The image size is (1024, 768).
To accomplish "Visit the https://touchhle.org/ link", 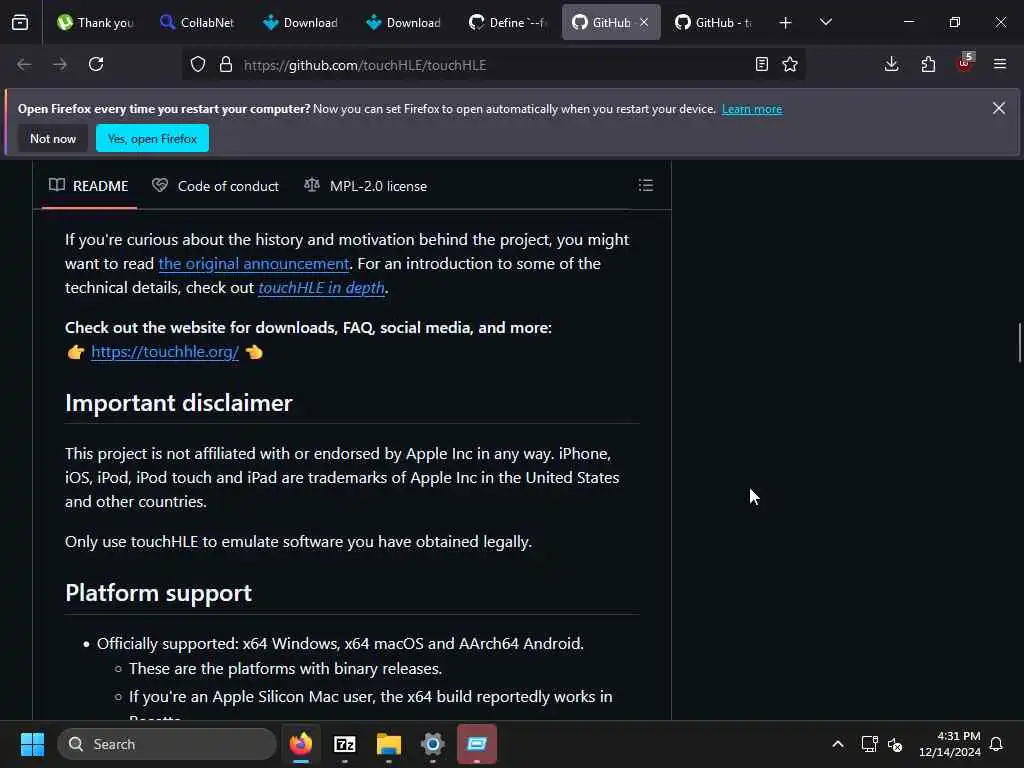I will (x=165, y=352).
